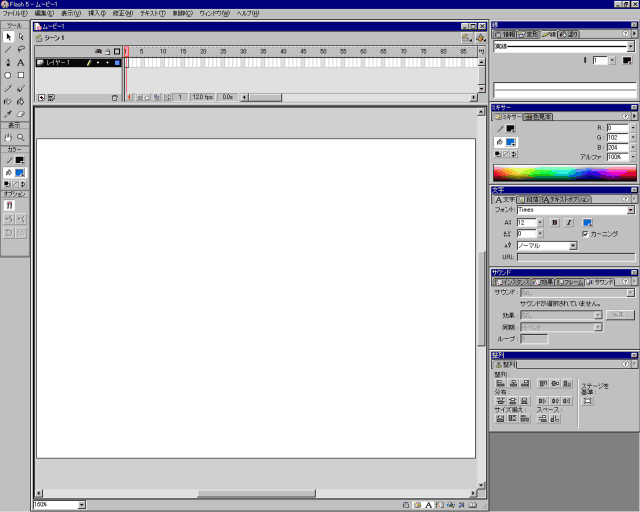Select the Arrow selection tool

[x=8, y=36]
